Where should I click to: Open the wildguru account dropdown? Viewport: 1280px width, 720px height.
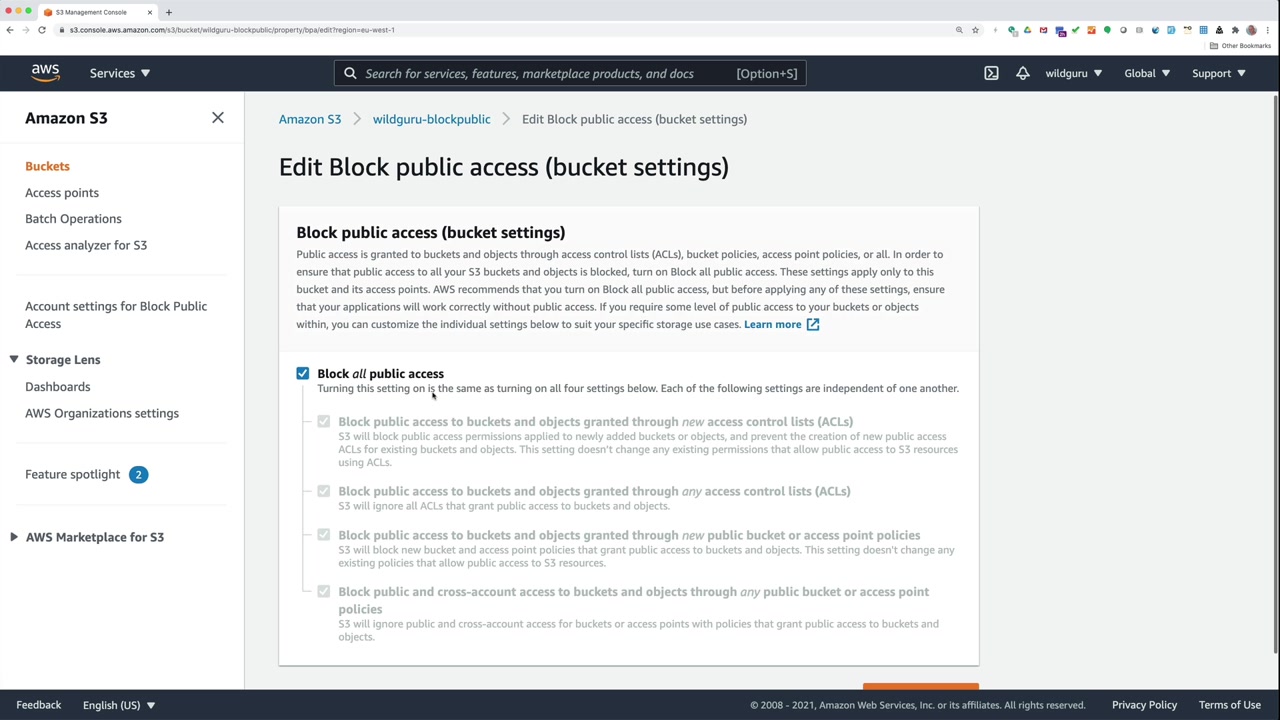click(1073, 73)
